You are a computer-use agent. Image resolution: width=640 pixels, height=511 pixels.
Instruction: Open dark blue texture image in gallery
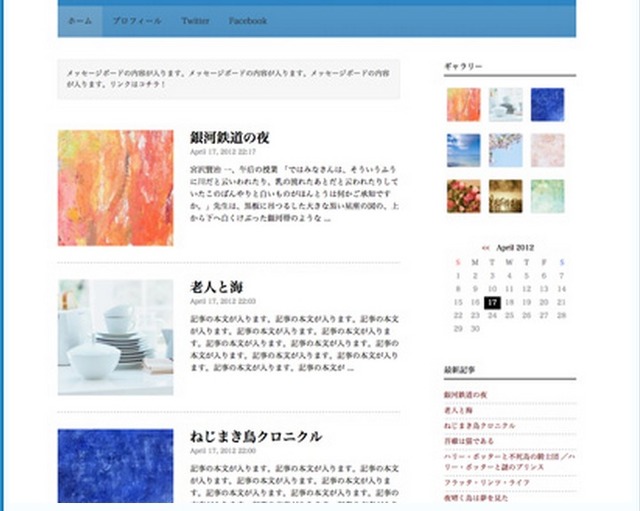coord(548,104)
